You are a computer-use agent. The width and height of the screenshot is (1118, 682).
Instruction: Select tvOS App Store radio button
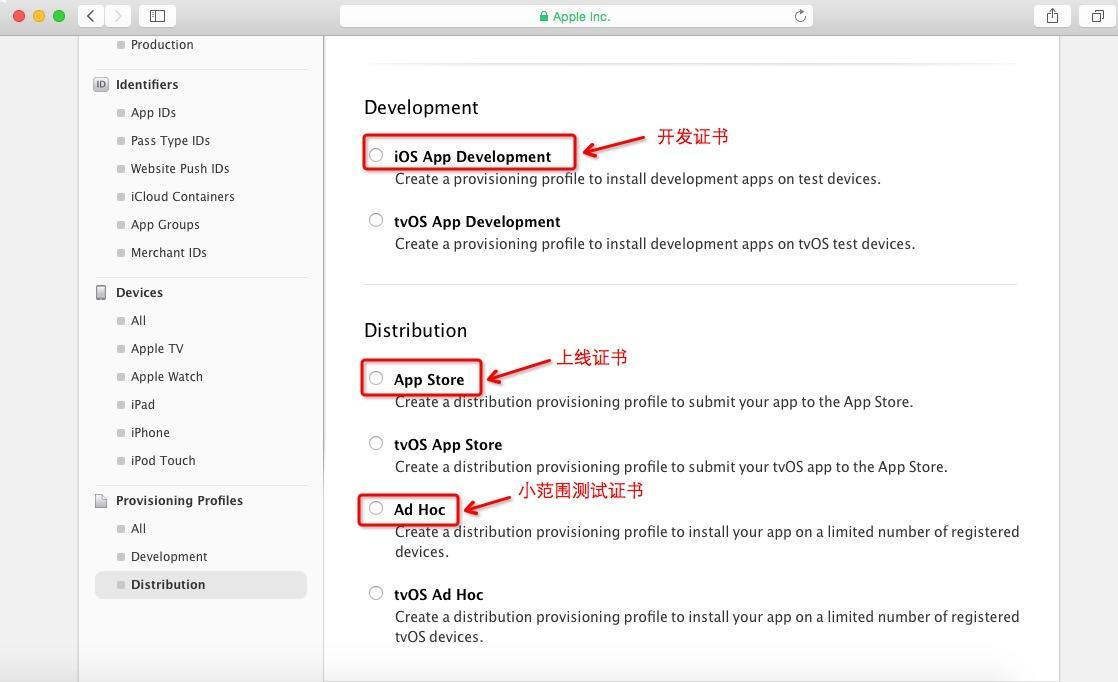[x=376, y=443]
